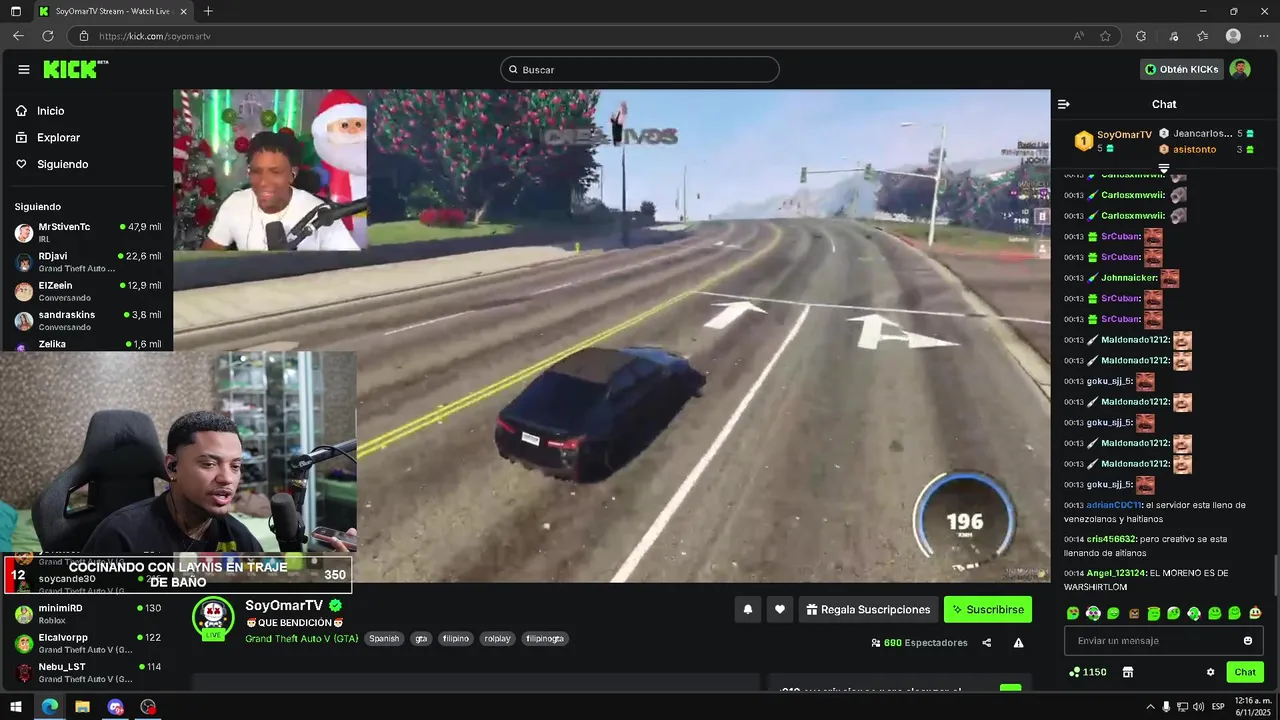Open chat settings gear

[1211, 672]
